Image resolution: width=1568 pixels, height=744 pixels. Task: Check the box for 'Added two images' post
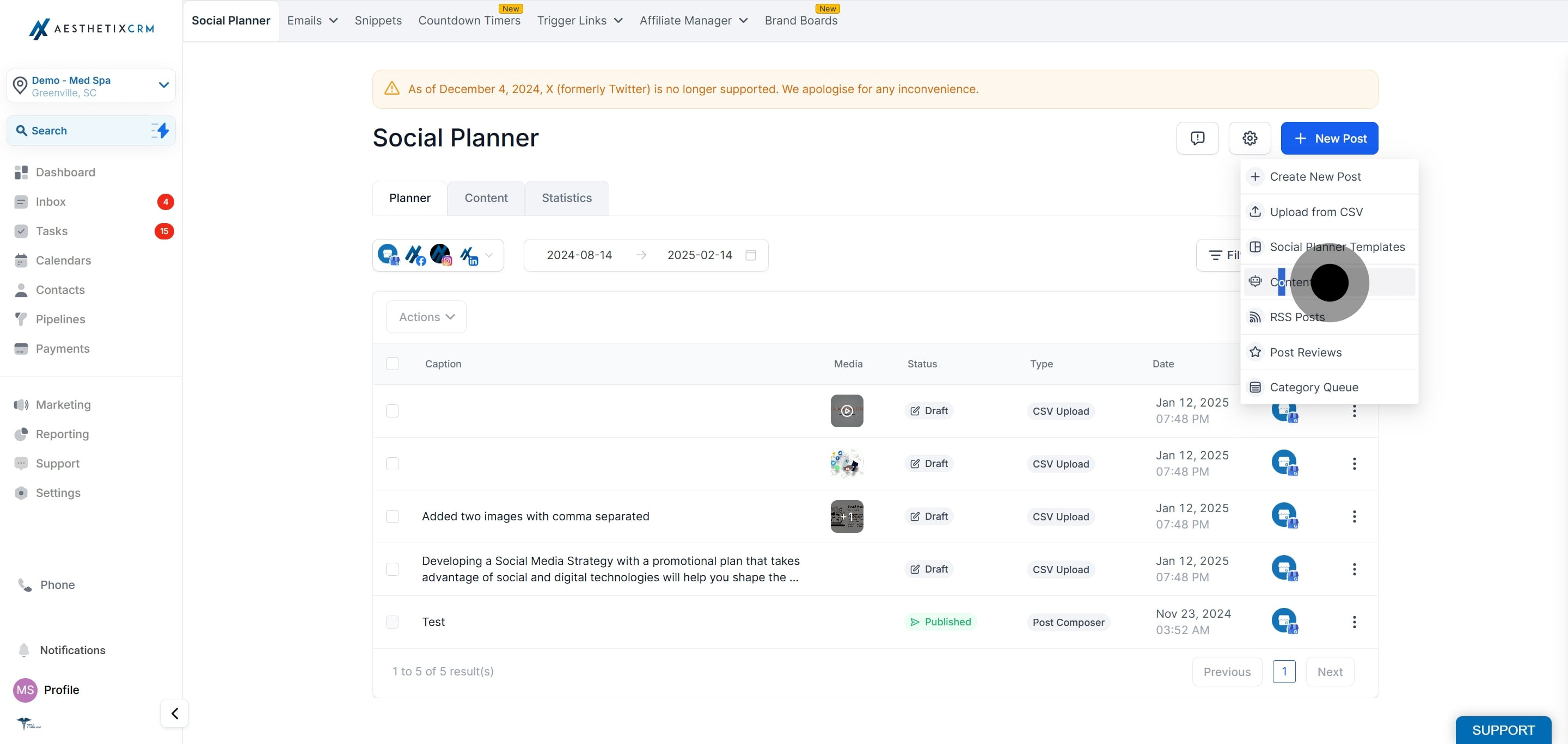click(x=393, y=517)
